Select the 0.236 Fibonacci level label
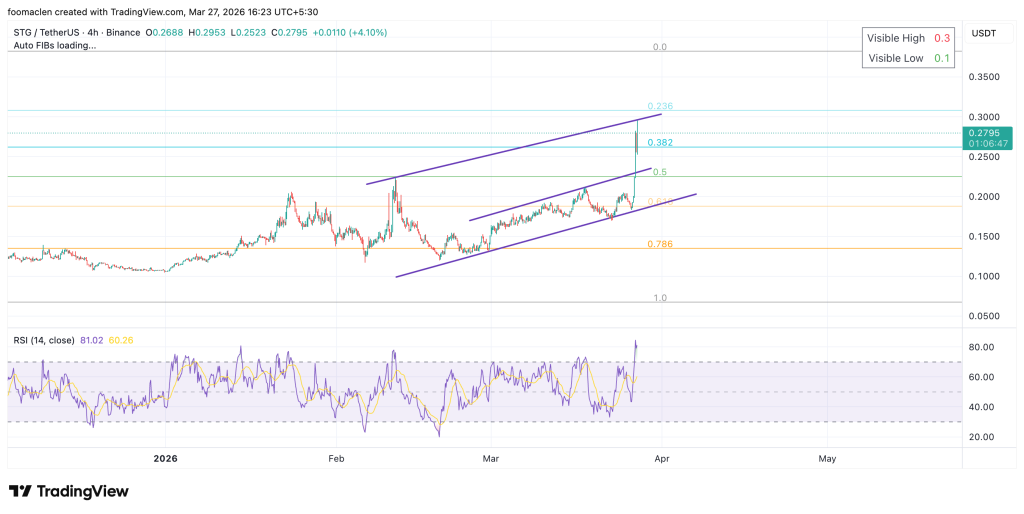 pyautogui.click(x=659, y=106)
